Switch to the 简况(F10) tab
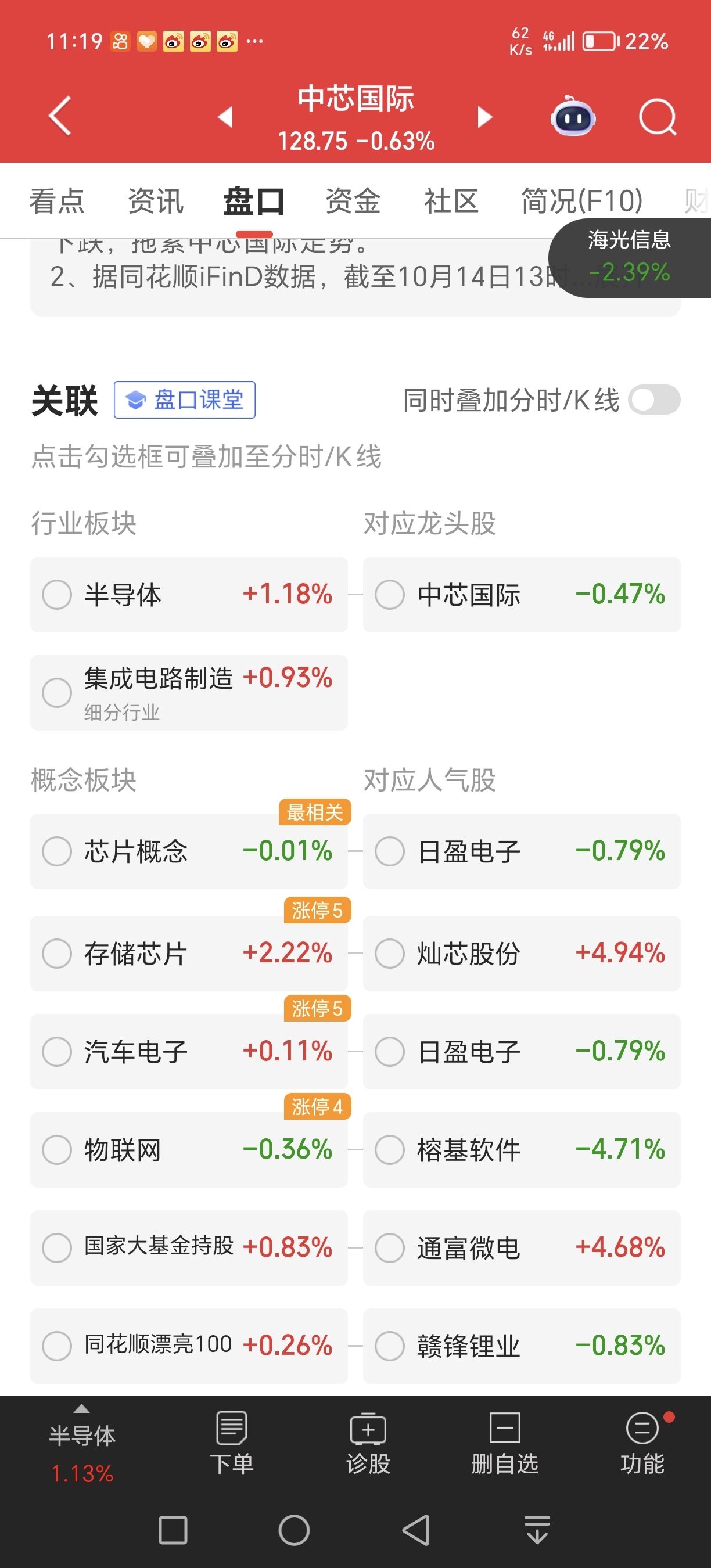The image size is (711, 1568). (582, 201)
